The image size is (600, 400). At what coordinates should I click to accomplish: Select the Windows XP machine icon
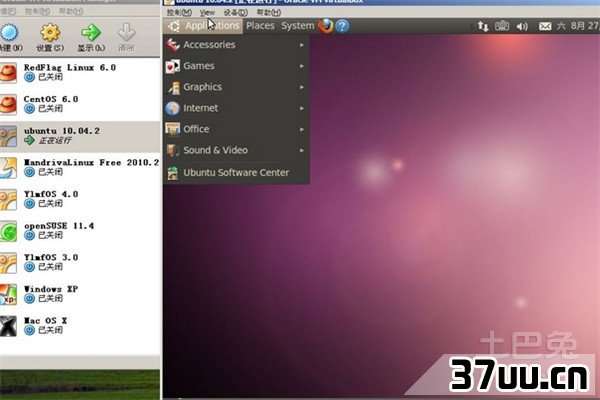(x=8, y=294)
